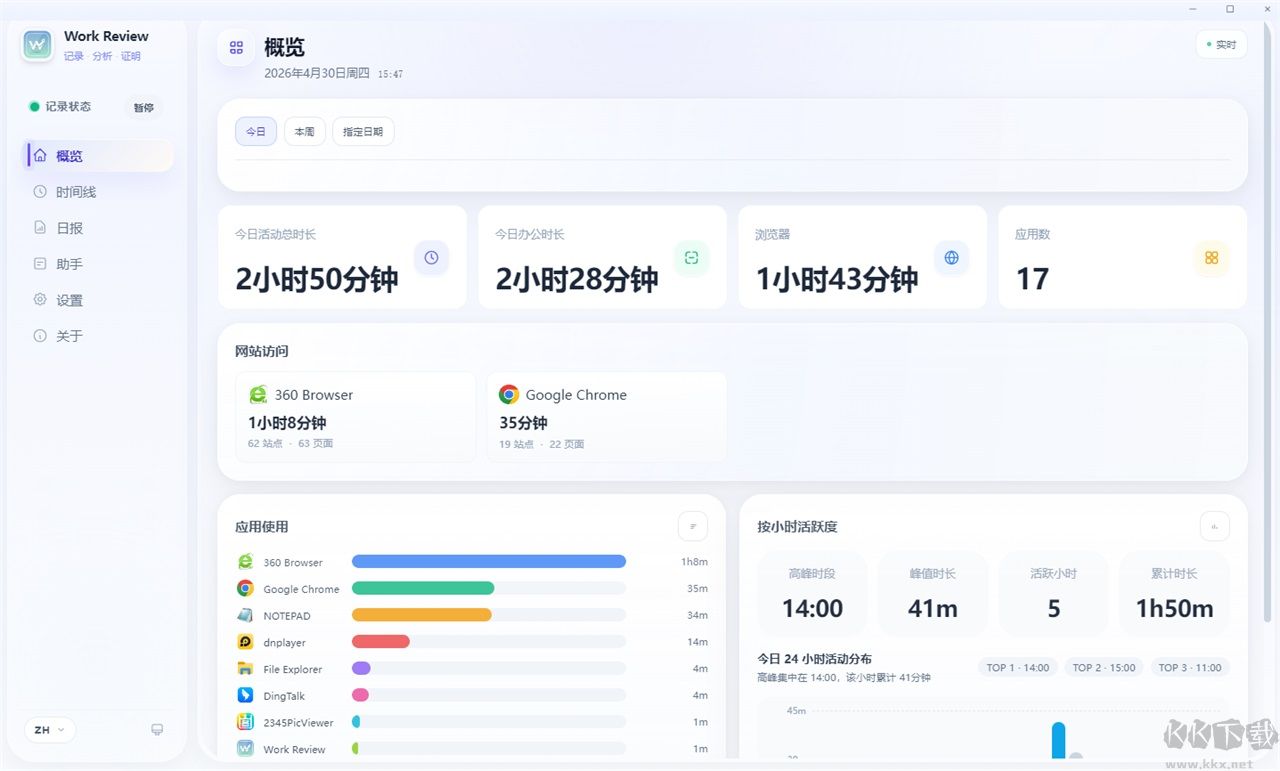Click the yellow apps icon on 应用数 card
Screen dimensions: 1280x771
pyautogui.click(x=1211, y=258)
